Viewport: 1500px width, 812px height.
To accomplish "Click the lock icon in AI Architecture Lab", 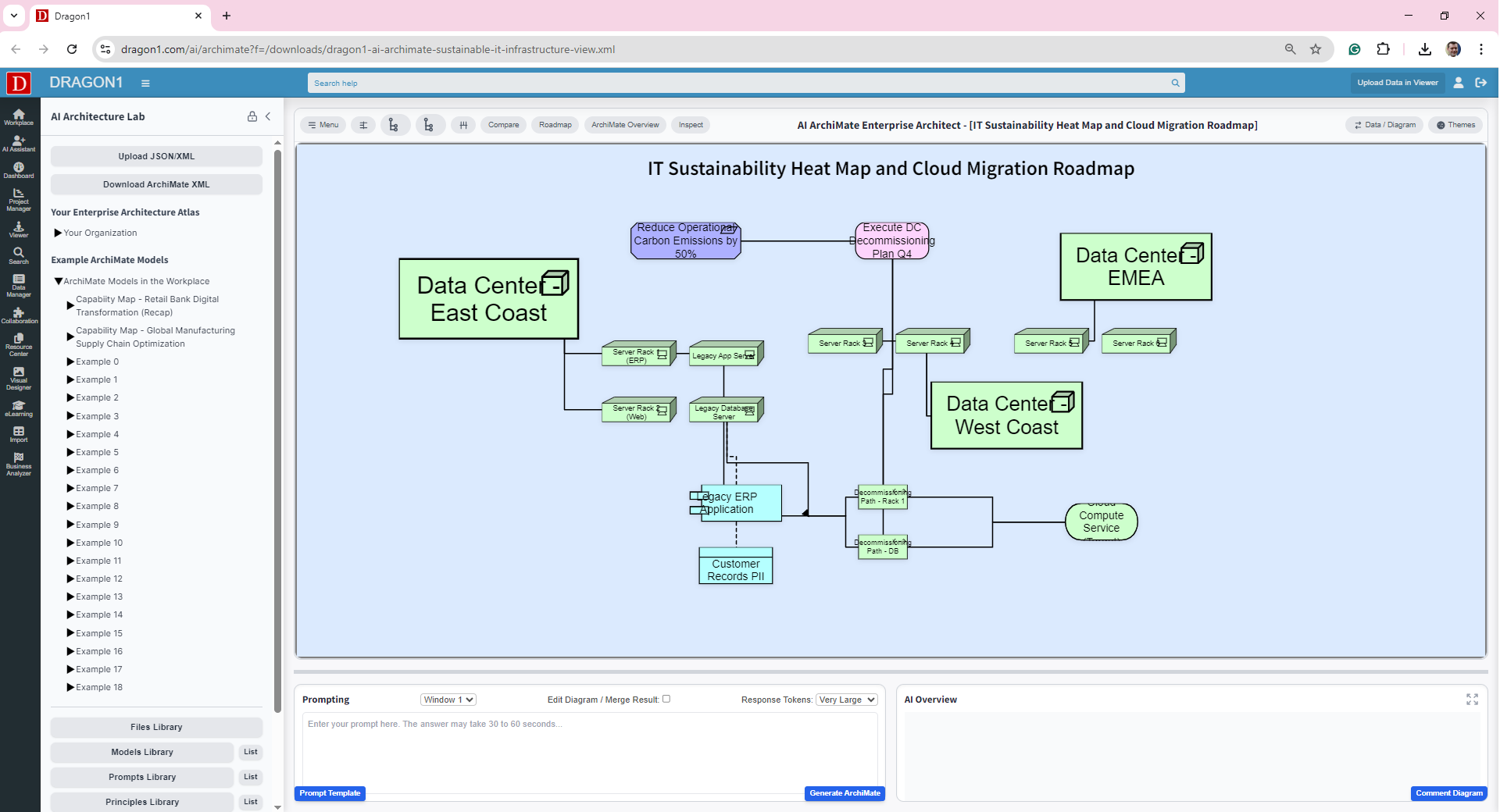I will 252,116.
